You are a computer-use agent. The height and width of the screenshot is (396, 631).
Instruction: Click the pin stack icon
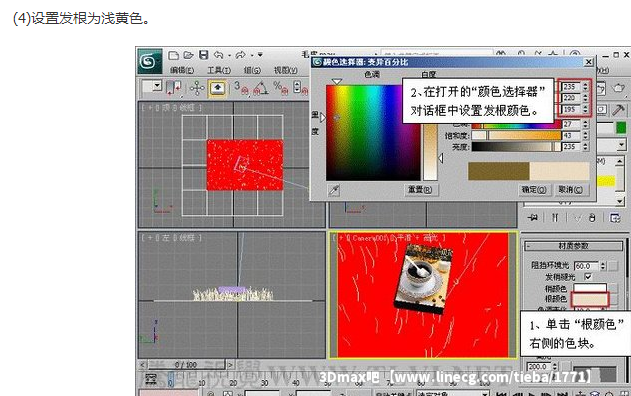pos(533,218)
